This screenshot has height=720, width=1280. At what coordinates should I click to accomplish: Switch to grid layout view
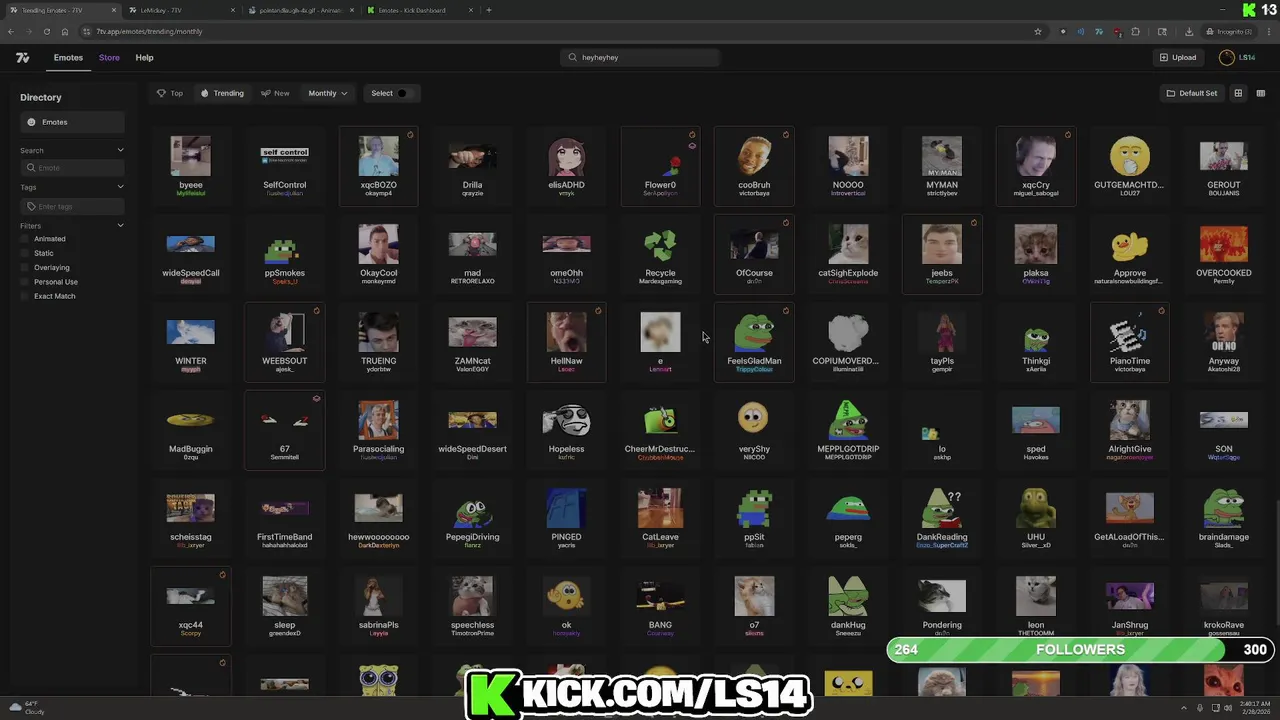point(1238,93)
